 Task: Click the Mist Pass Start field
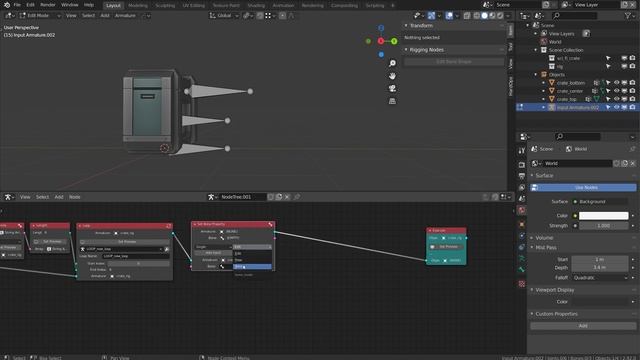pyautogui.click(x=600, y=259)
